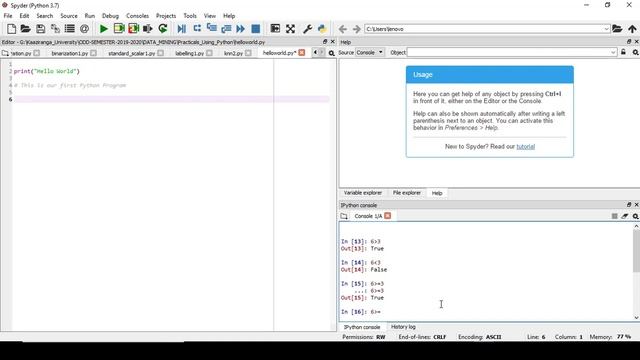This screenshot has height=360, width=640.
Task: Continue execution until next breakpoint
Action: (x=241, y=29)
